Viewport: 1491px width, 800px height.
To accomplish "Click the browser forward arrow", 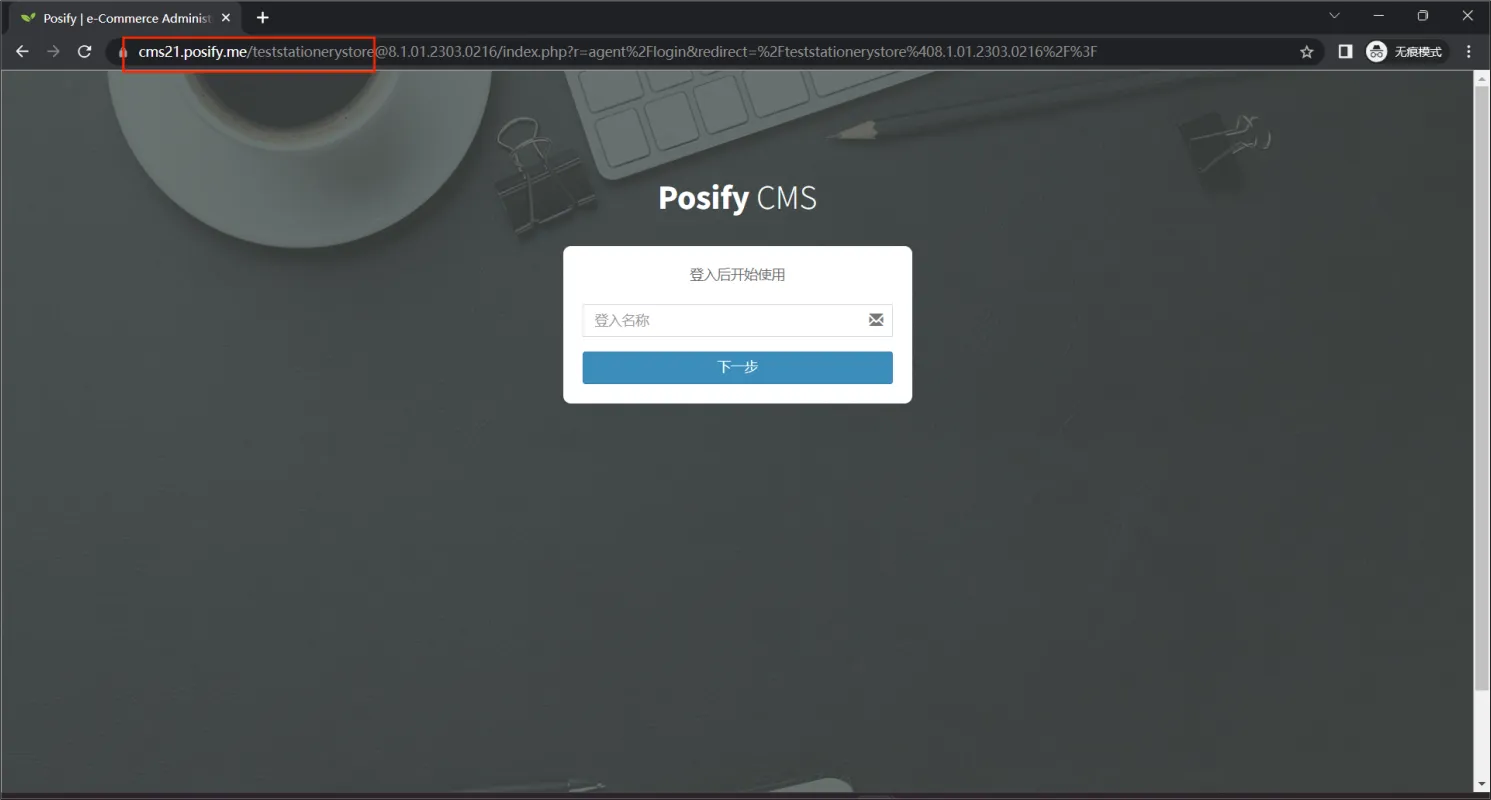I will coord(53,52).
